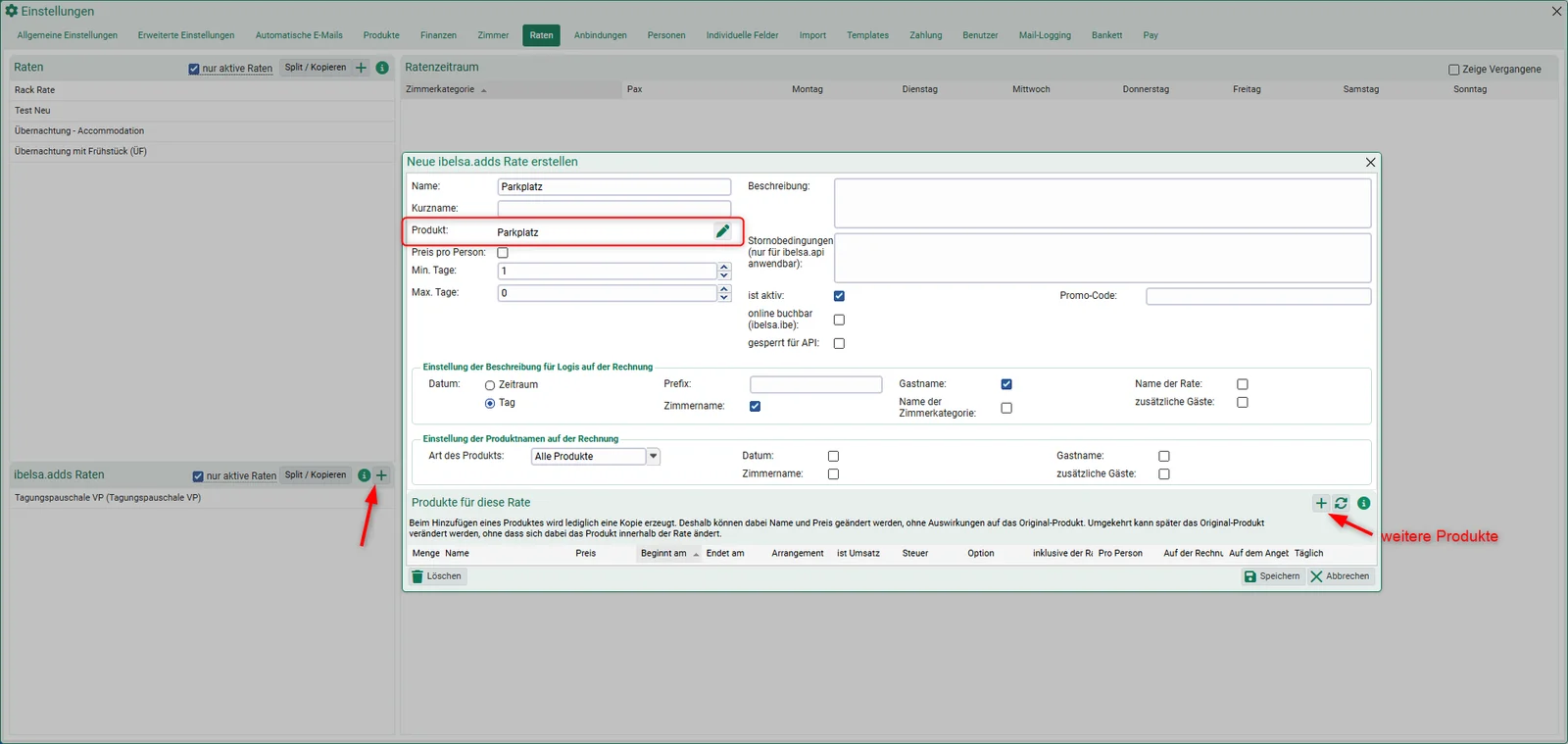The height and width of the screenshot is (744, 1568).
Task: Open info icon in ibelsa.adds Raten panel
Action: coord(364,475)
